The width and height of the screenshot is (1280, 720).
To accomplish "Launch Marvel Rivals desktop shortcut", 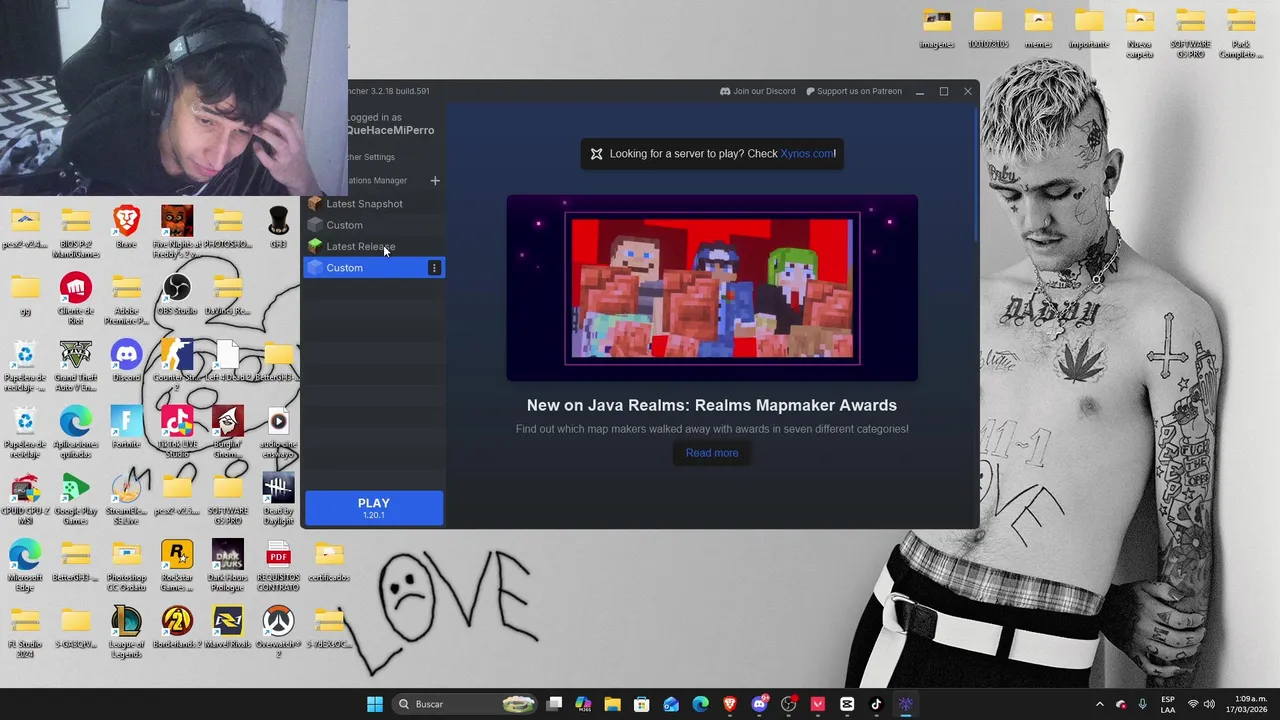I will (x=227, y=628).
